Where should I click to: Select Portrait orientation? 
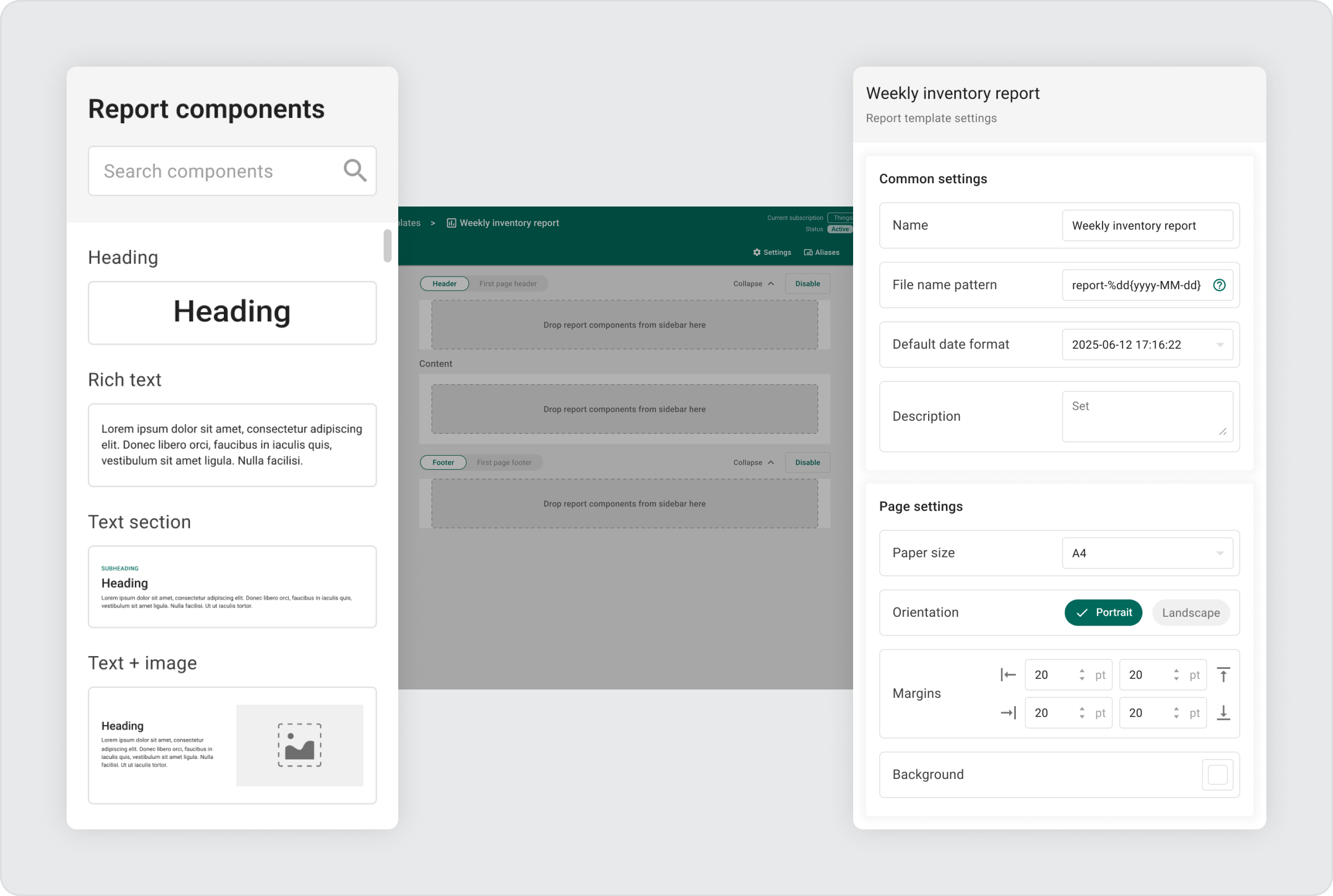[x=1103, y=612]
